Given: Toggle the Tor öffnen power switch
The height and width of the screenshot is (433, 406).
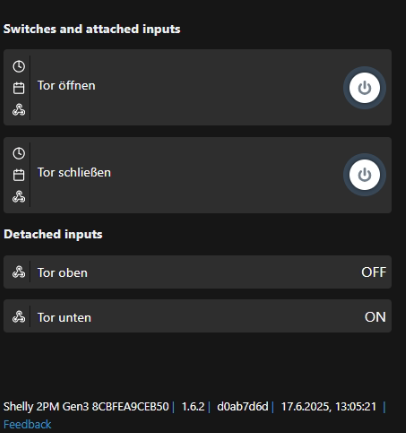Looking at the screenshot, I should [364, 88].
